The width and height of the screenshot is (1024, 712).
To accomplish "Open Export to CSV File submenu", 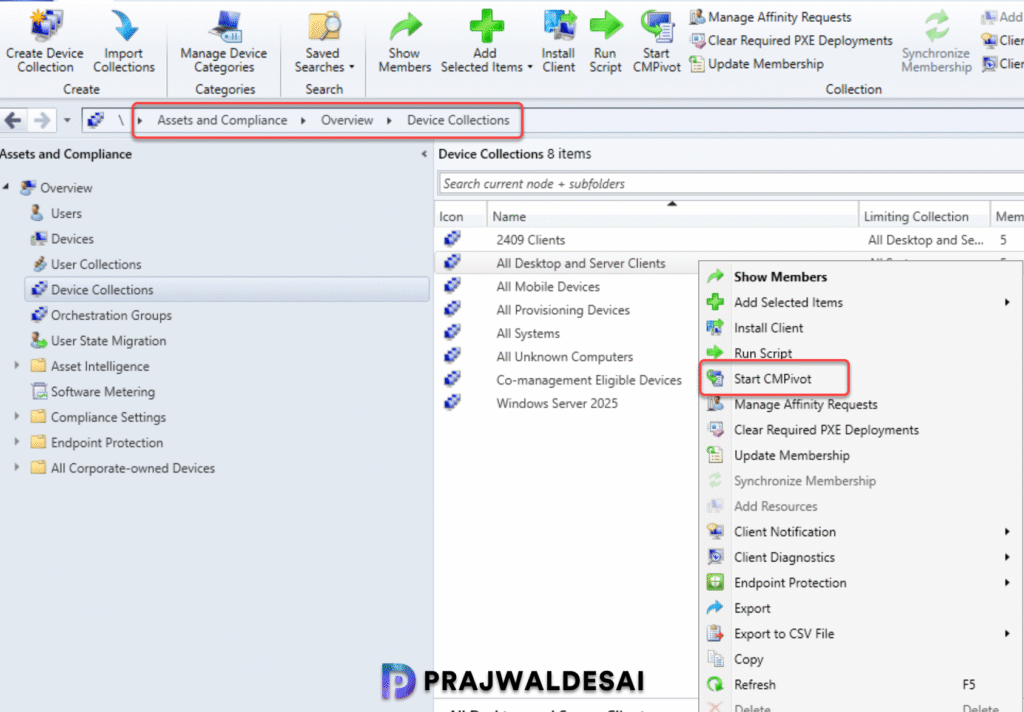I will 859,634.
